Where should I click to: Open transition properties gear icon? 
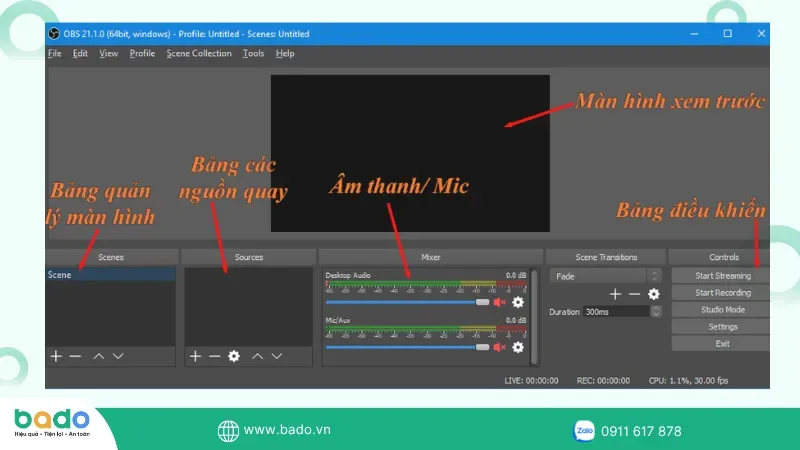[x=654, y=294]
